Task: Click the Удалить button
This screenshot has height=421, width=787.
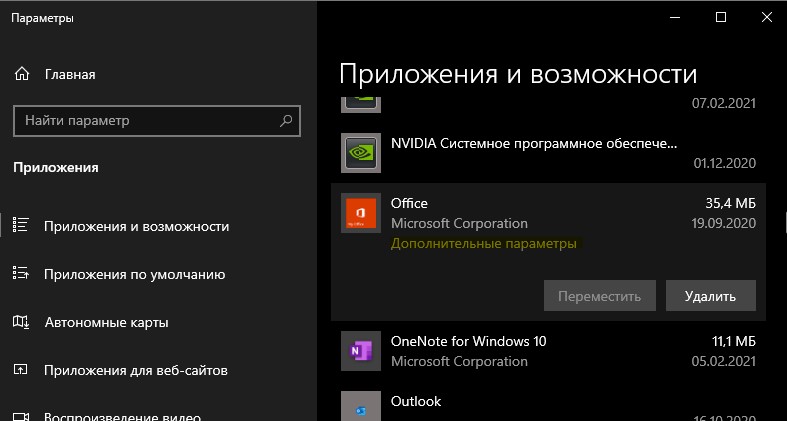Action: [x=711, y=296]
